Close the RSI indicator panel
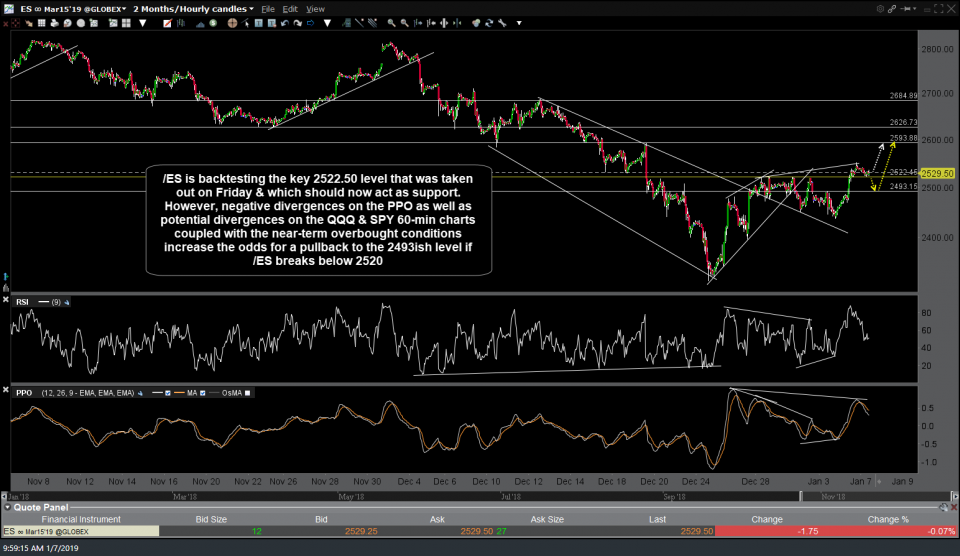The height and width of the screenshot is (556, 960). click(x=6, y=299)
